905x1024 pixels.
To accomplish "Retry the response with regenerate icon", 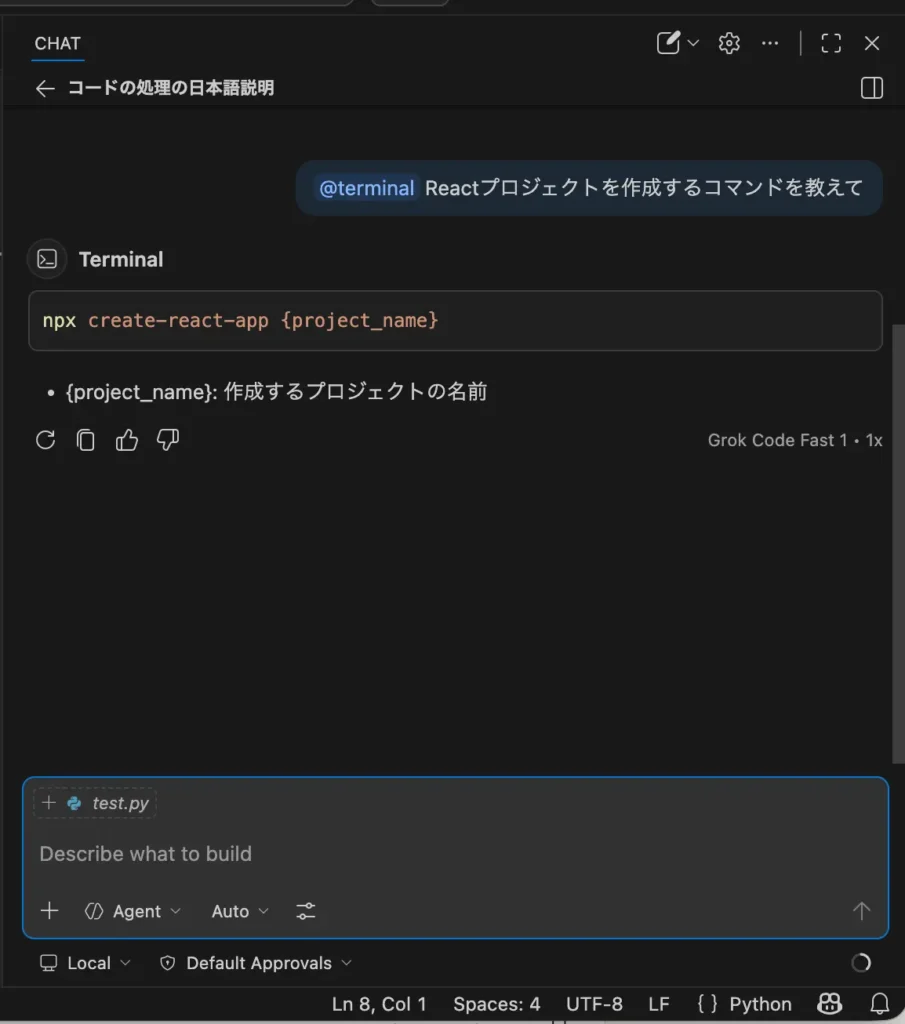I will click(x=45, y=440).
